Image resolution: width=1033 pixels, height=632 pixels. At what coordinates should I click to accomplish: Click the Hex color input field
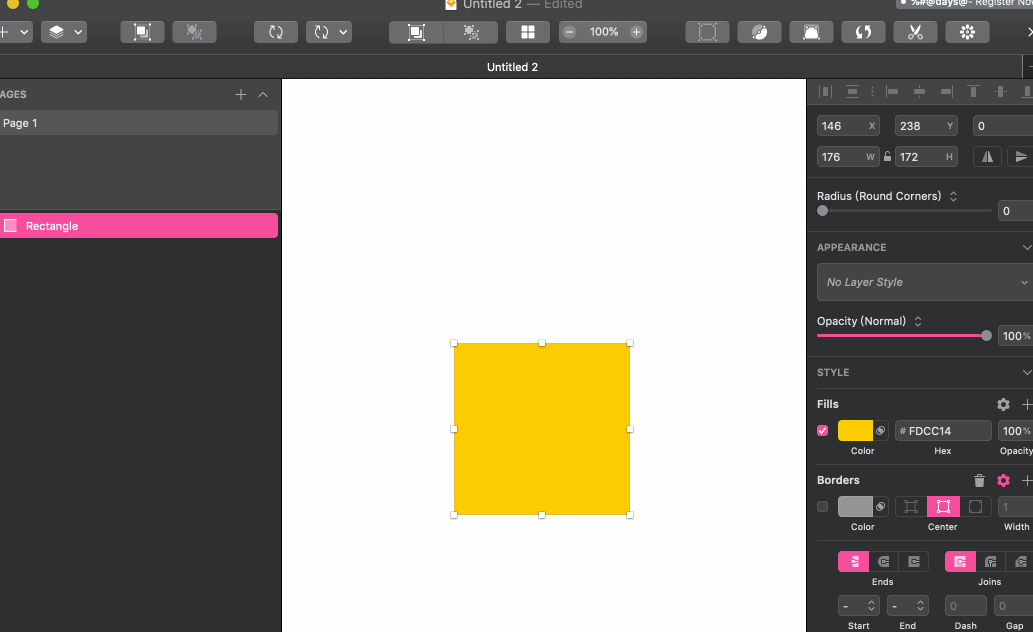945,431
